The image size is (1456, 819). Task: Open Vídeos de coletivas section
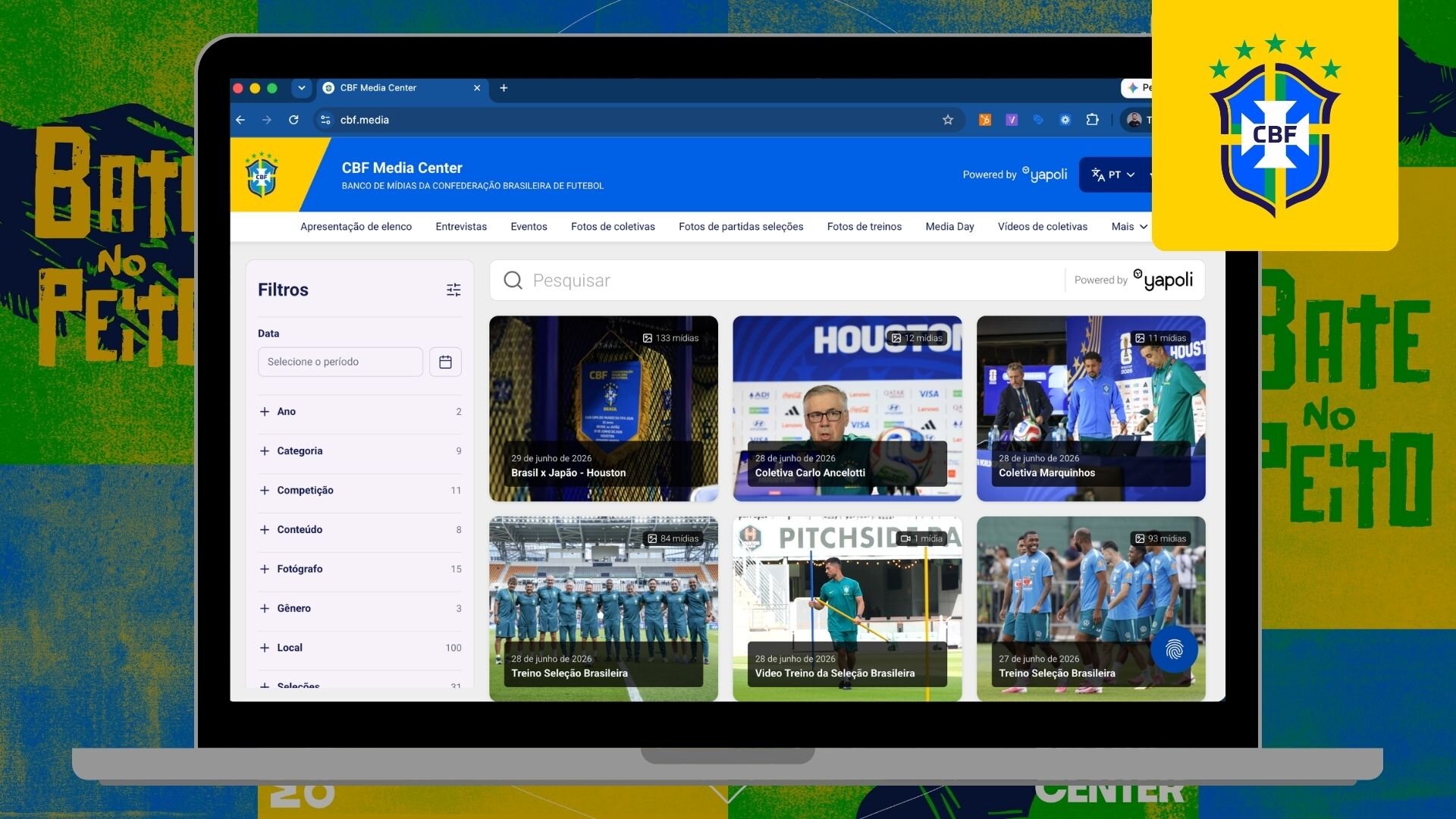point(1042,227)
